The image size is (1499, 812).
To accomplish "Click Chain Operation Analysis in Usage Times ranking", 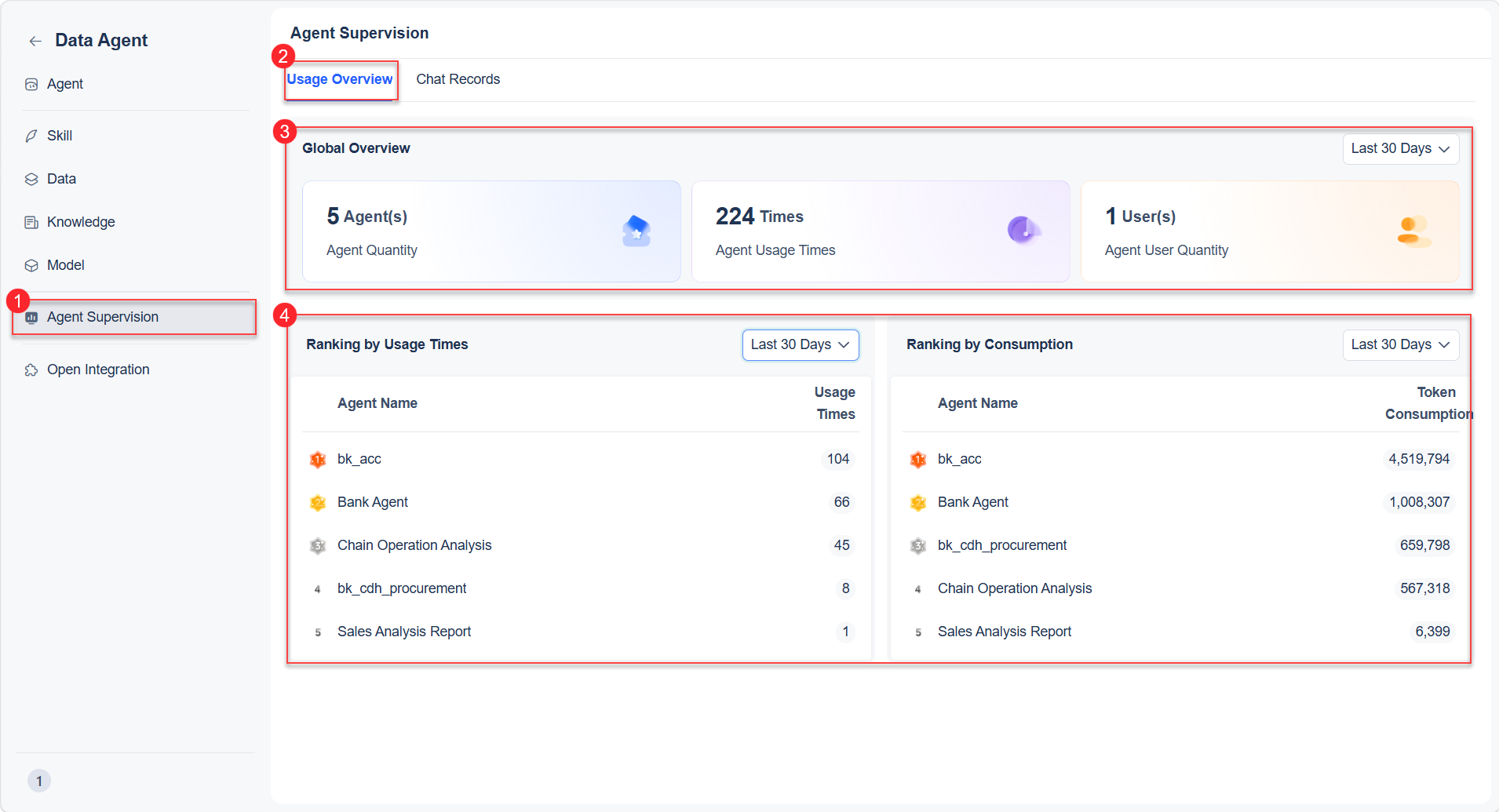I will pyautogui.click(x=414, y=545).
